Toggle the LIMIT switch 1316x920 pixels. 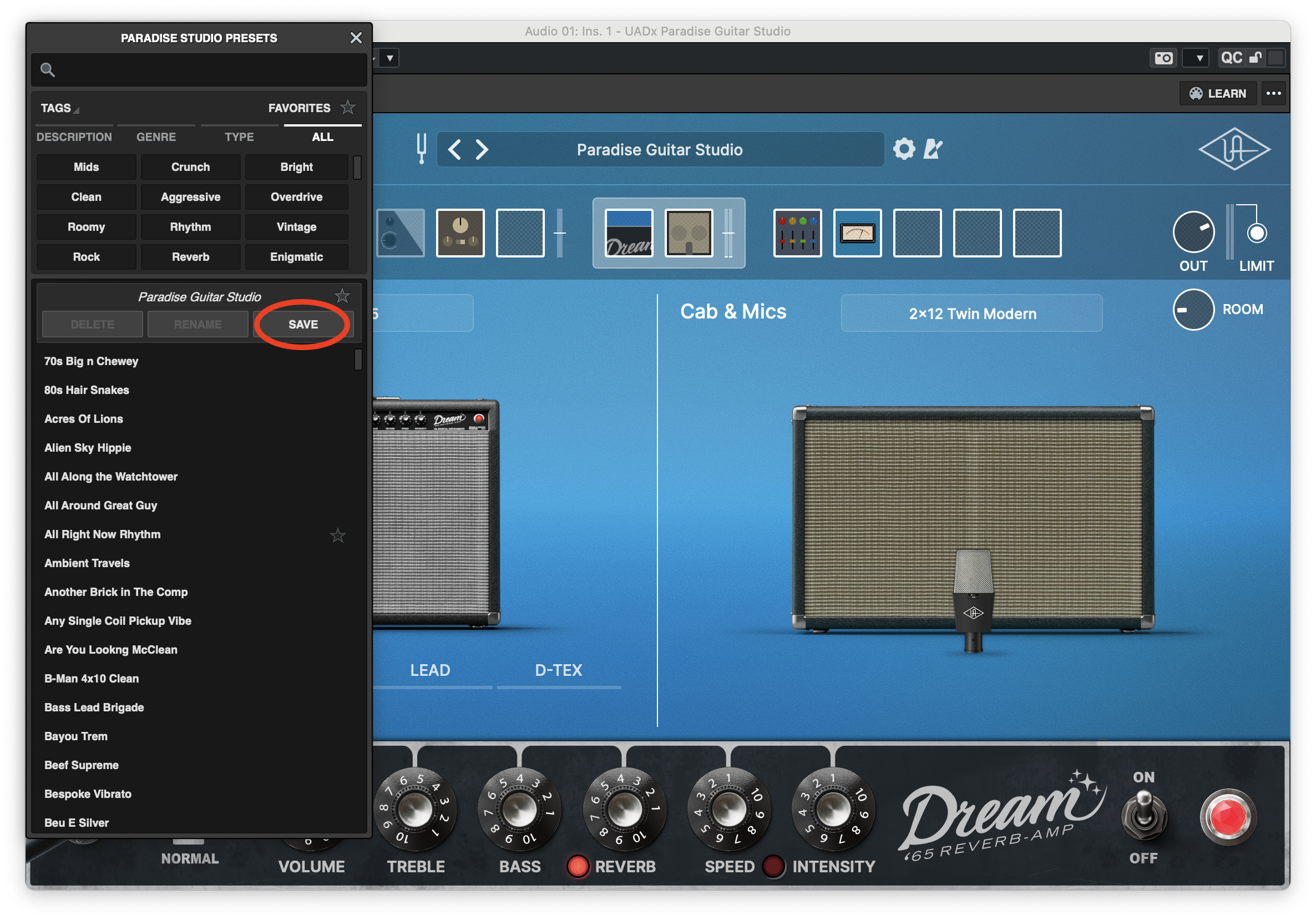click(1257, 232)
